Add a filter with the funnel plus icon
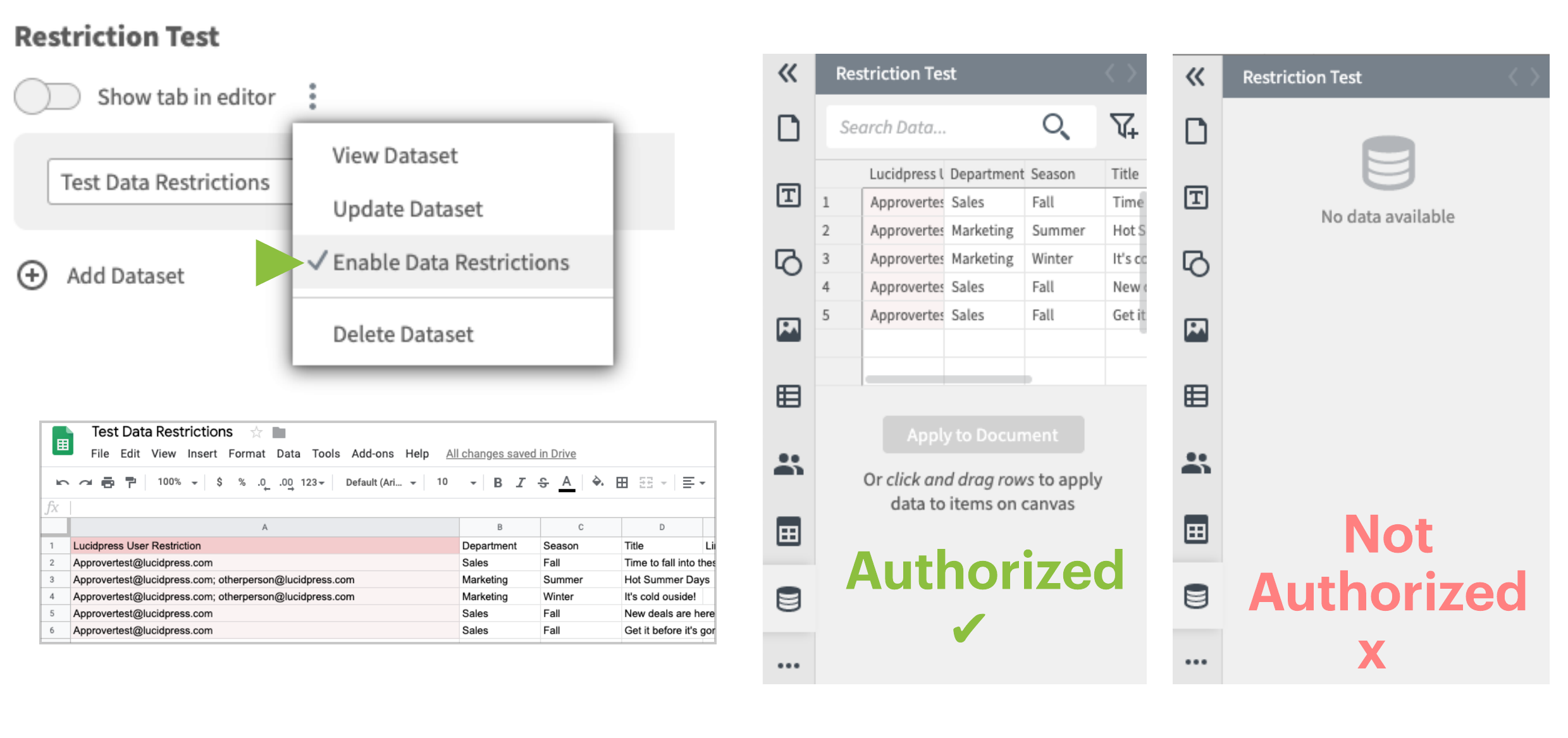Screen dimensions: 1568x738 (1123, 126)
